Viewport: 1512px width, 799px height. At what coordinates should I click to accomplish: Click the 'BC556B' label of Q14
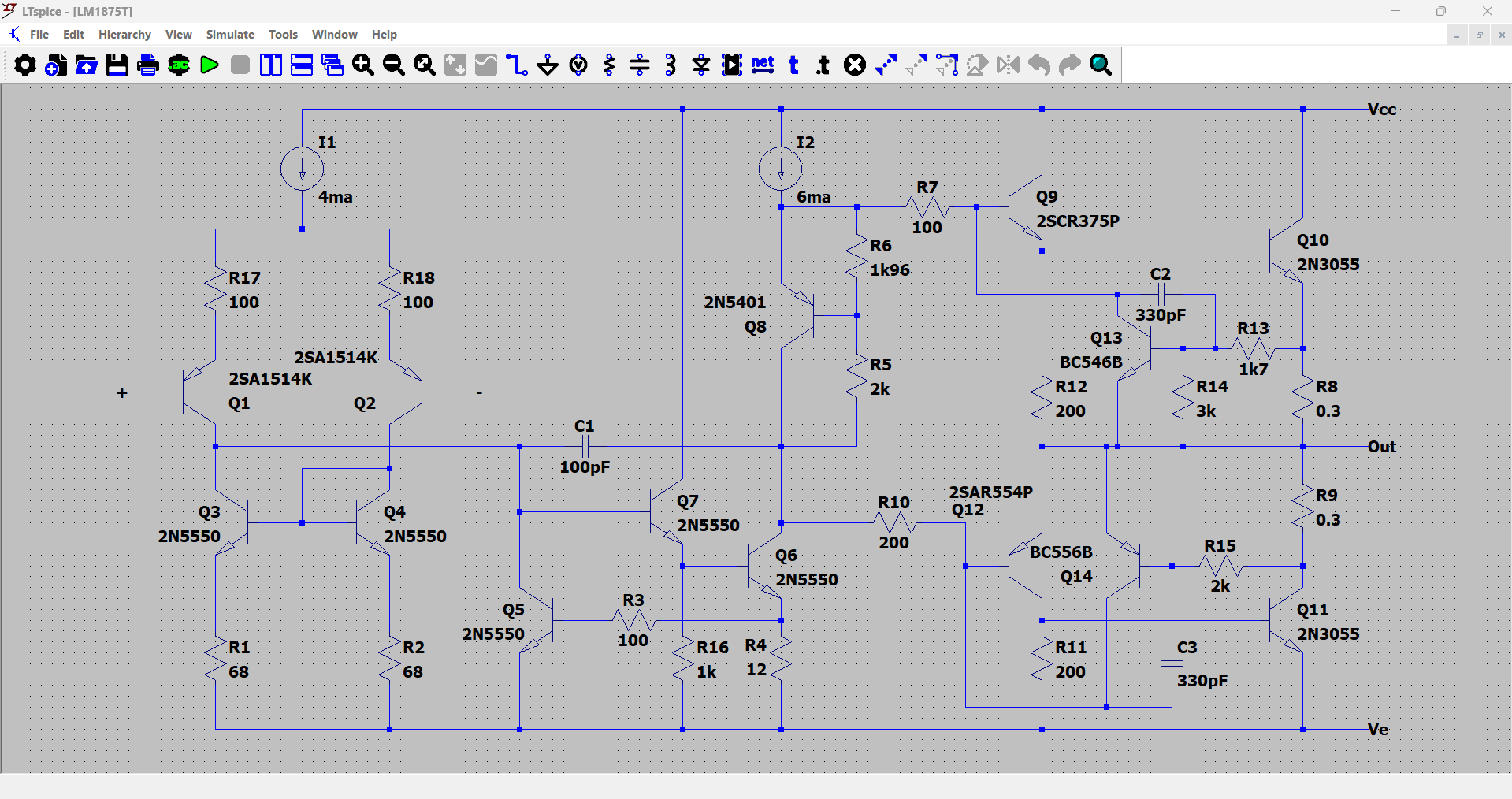click(x=1061, y=552)
